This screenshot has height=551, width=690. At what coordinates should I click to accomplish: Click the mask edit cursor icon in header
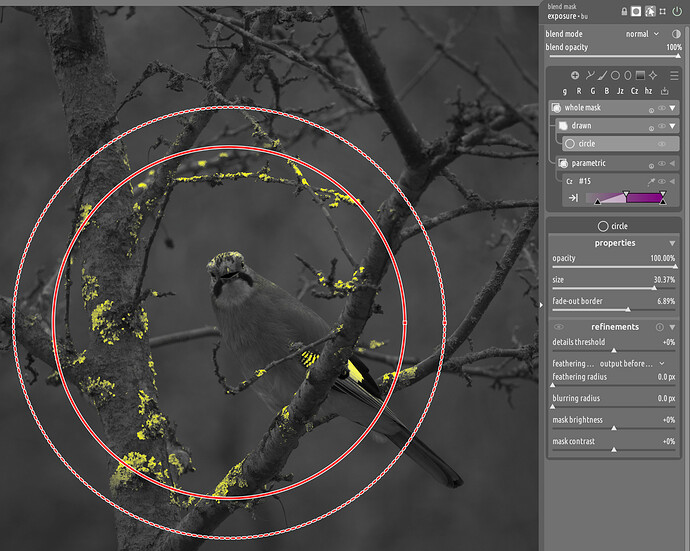tap(650, 11)
